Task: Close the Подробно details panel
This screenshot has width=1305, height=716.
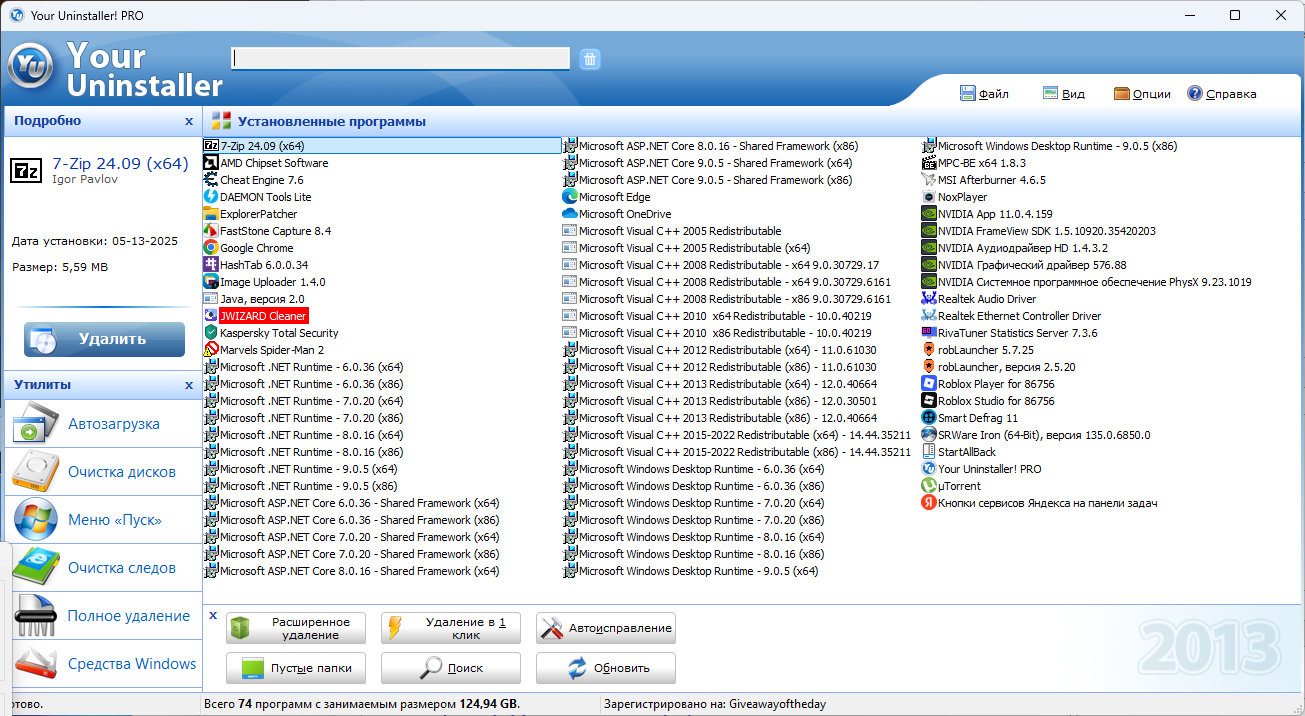Action: [189, 121]
